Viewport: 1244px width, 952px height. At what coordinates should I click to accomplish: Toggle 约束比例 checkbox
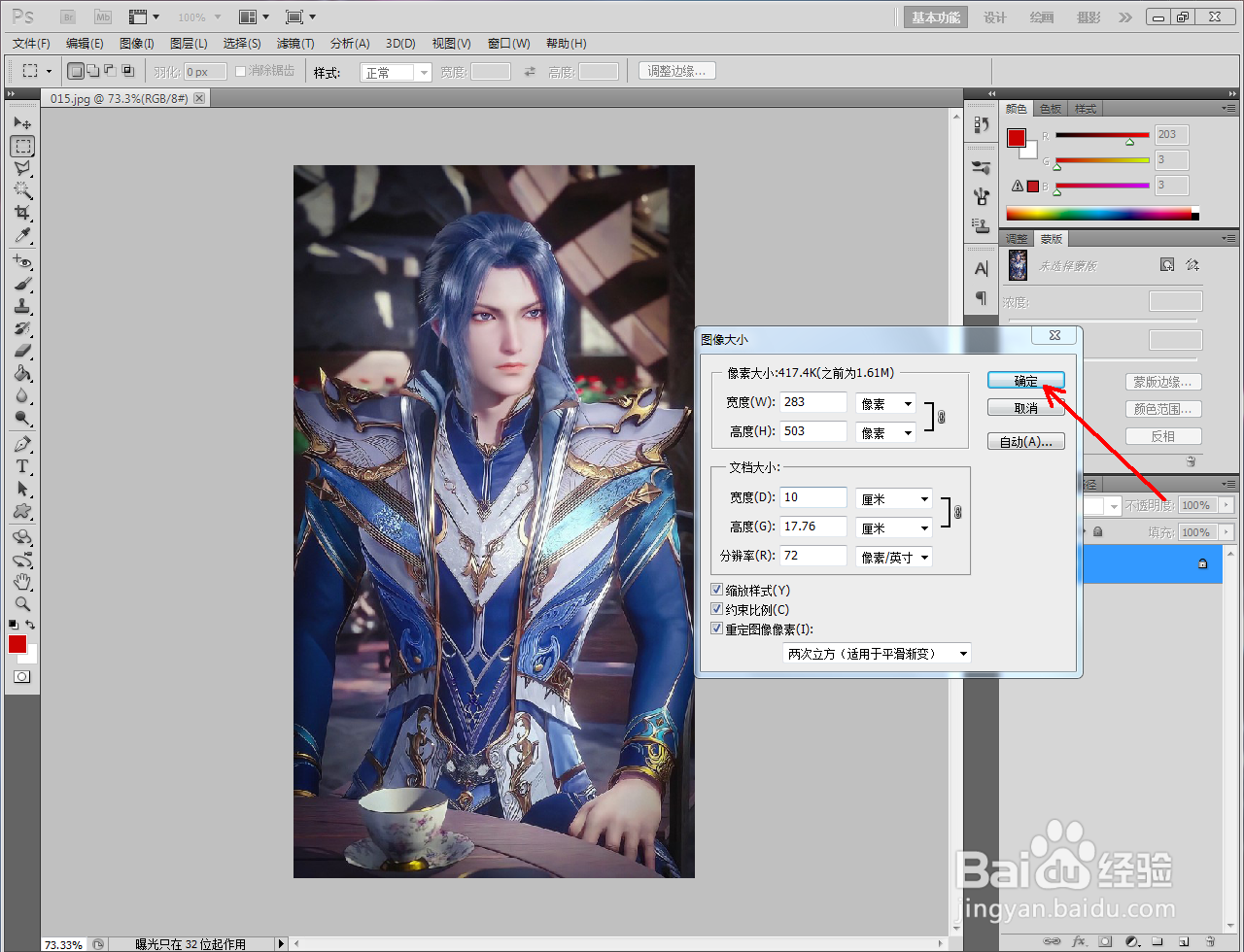pyautogui.click(x=717, y=610)
